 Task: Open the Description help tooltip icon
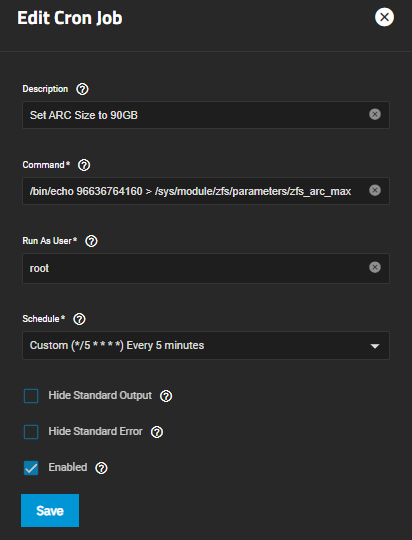[x=82, y=89]
